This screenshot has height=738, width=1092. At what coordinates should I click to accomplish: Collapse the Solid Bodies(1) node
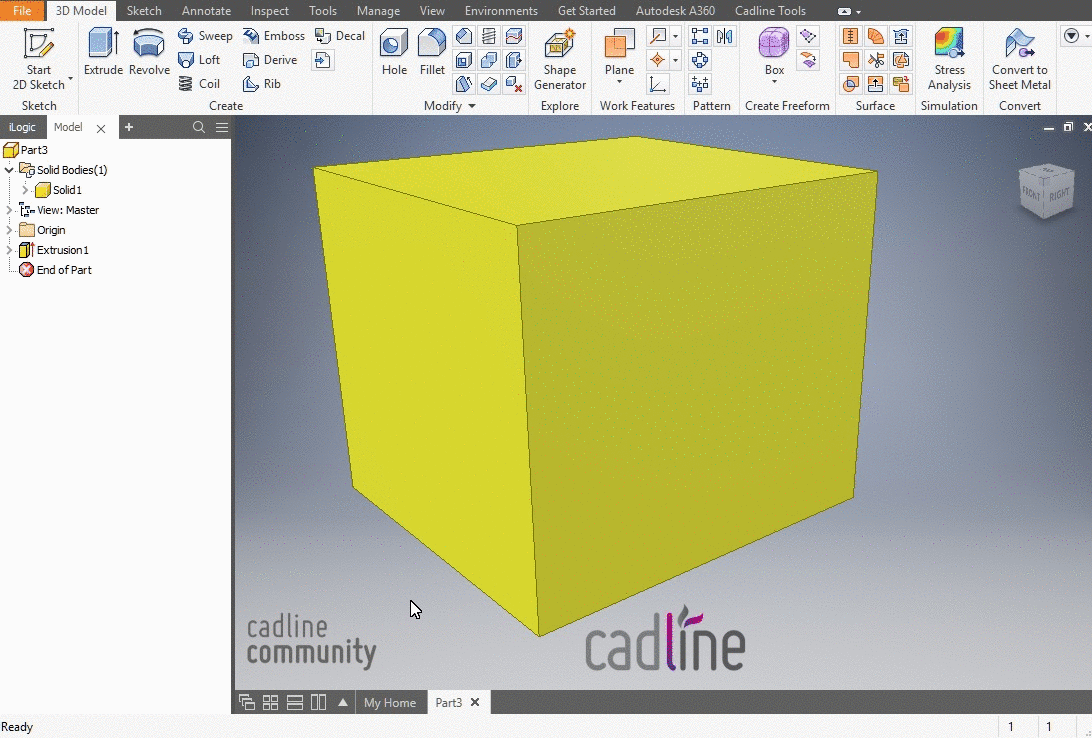click(9, 170)
